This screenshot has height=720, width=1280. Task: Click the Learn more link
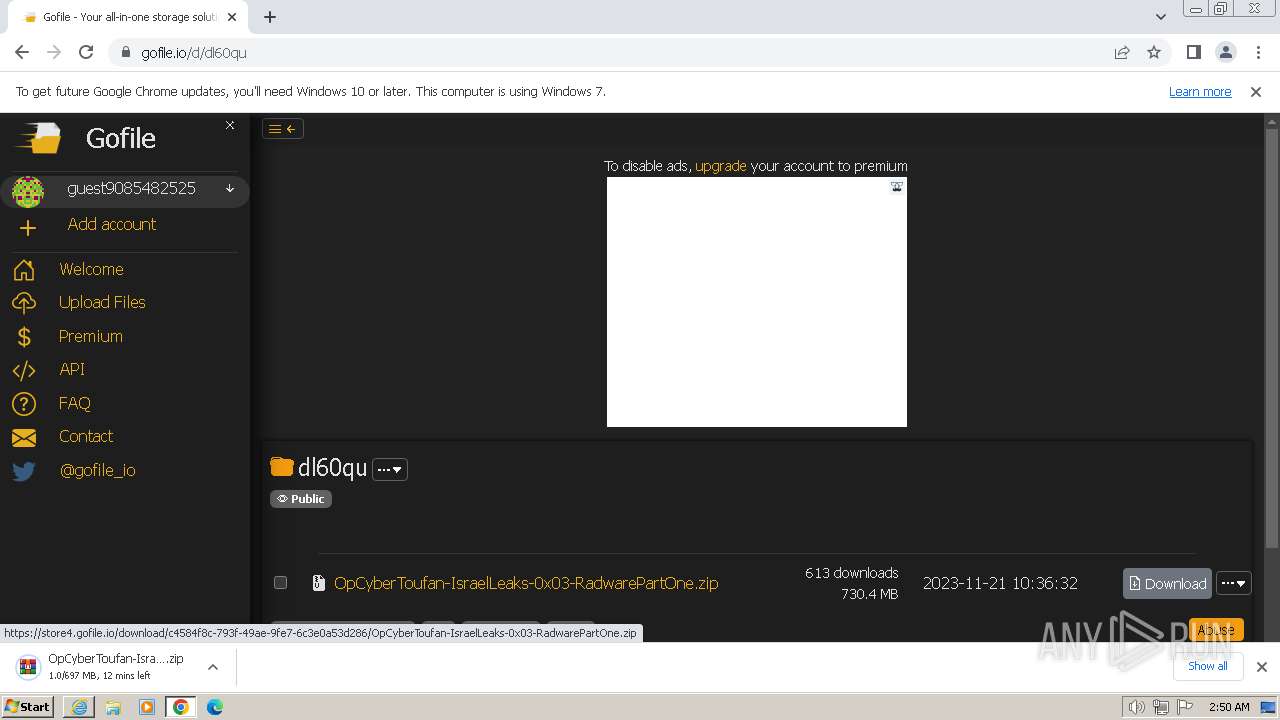(1200, 91)
